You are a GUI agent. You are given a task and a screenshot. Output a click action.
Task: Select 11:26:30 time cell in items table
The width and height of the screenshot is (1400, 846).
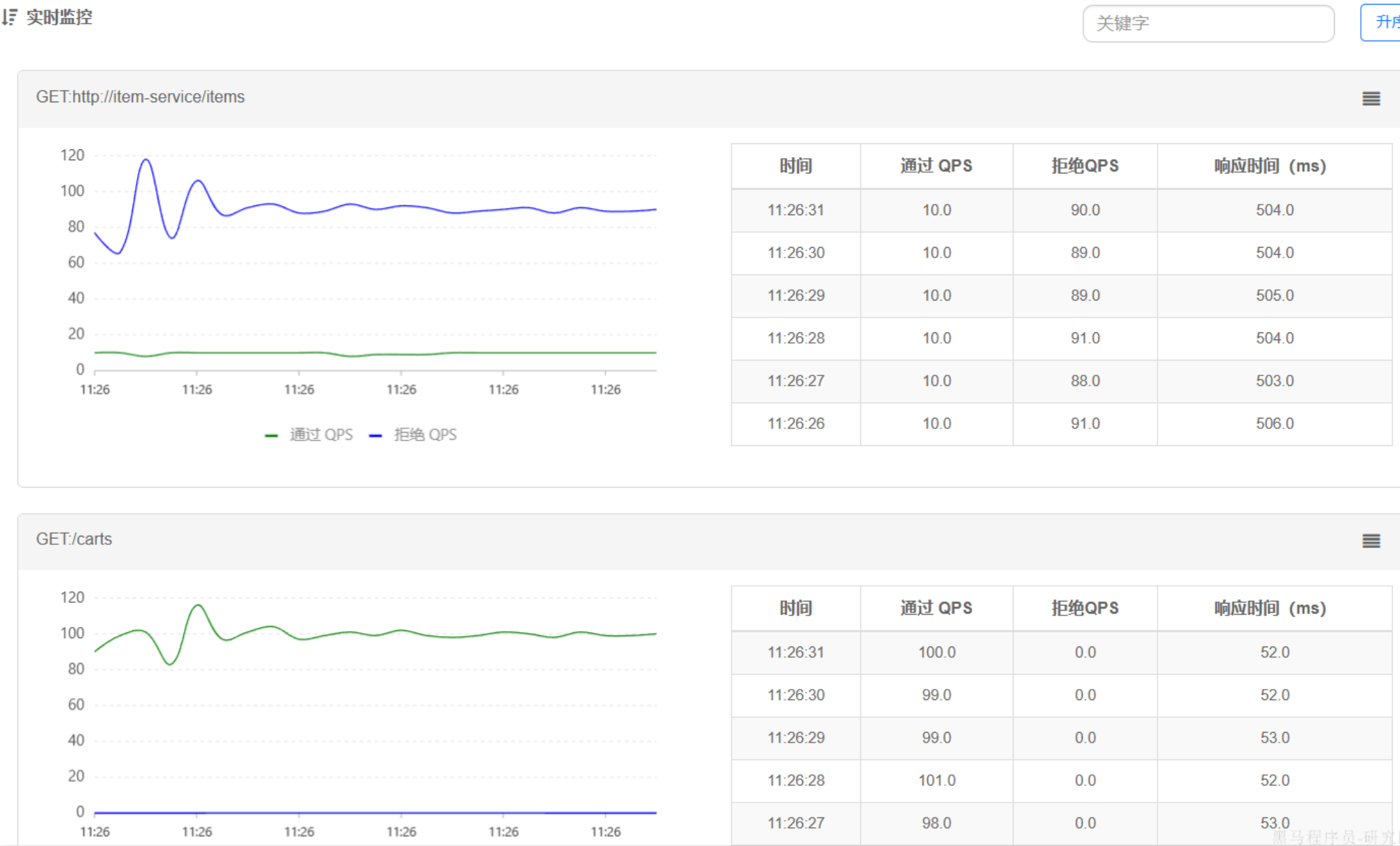click(796, 252)
